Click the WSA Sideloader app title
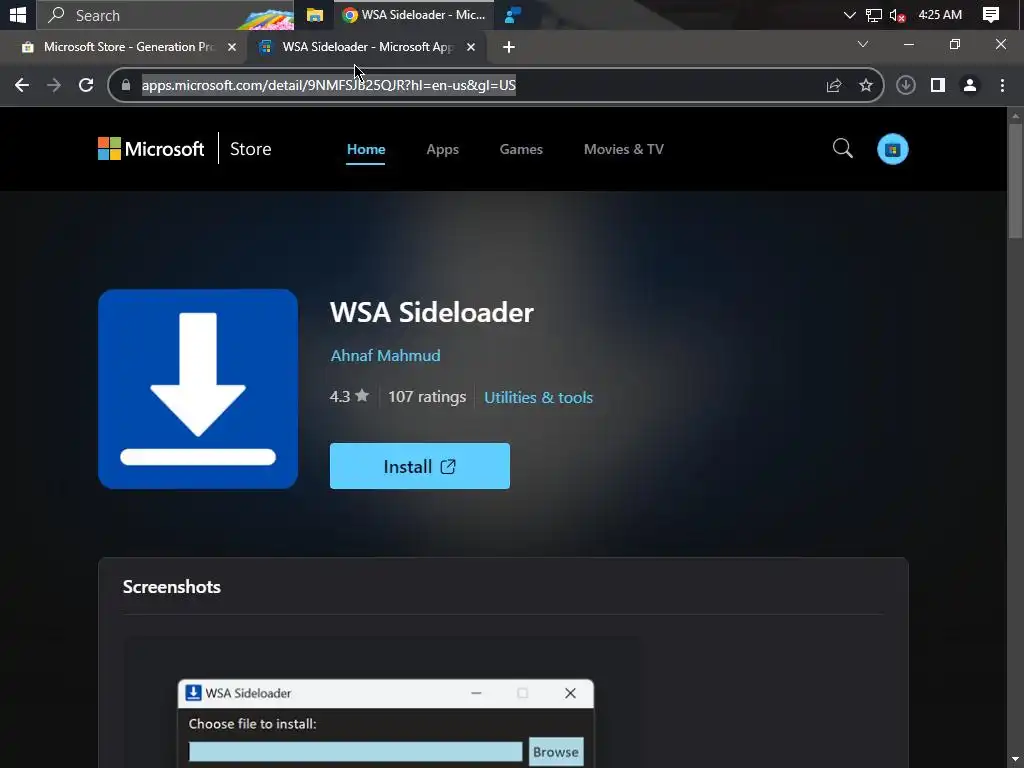Image resolution: width=1024 pixels, height=768 pixels. [432, 312]
